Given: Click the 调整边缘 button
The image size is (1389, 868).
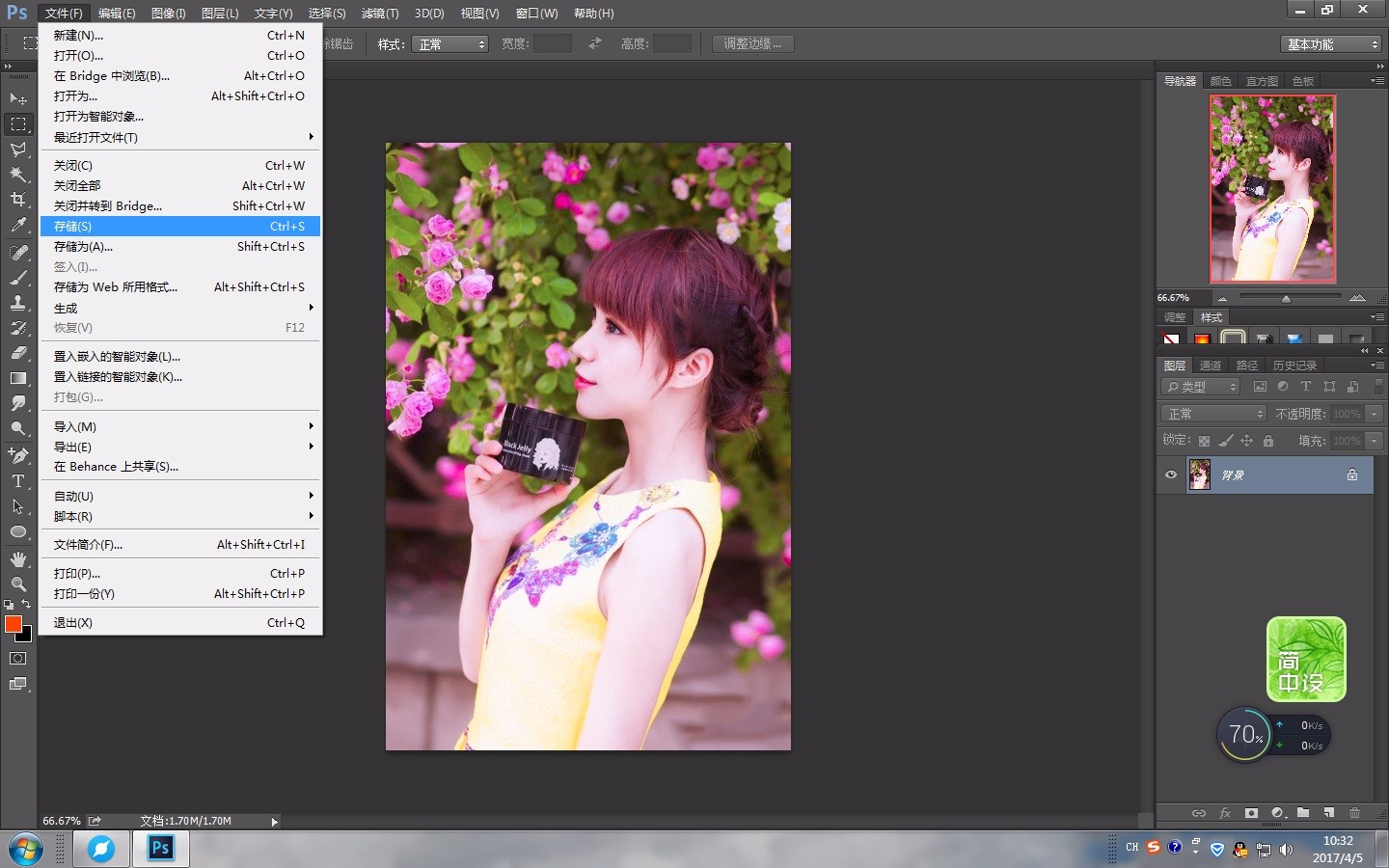Looking at the screenshot, I should point(753,44).
